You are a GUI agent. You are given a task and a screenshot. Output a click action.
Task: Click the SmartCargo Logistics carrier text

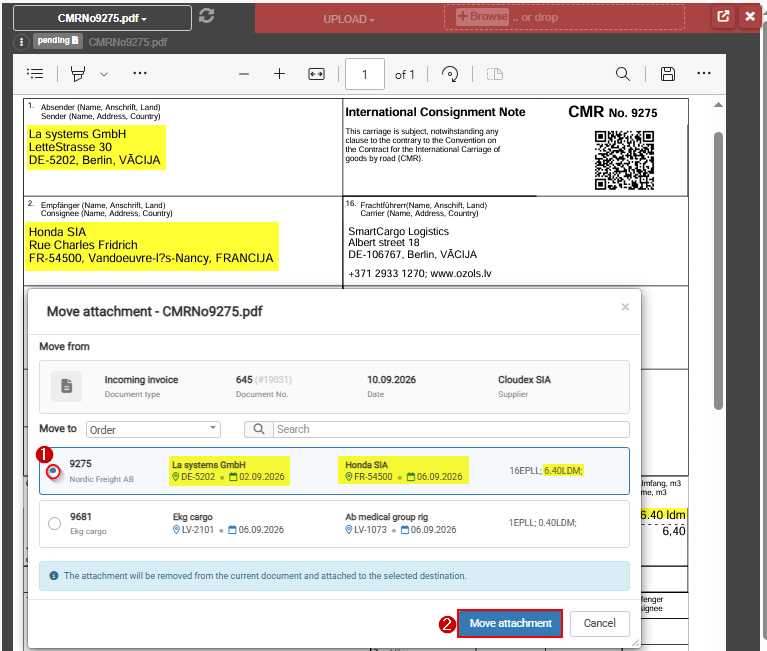[398, 231]
